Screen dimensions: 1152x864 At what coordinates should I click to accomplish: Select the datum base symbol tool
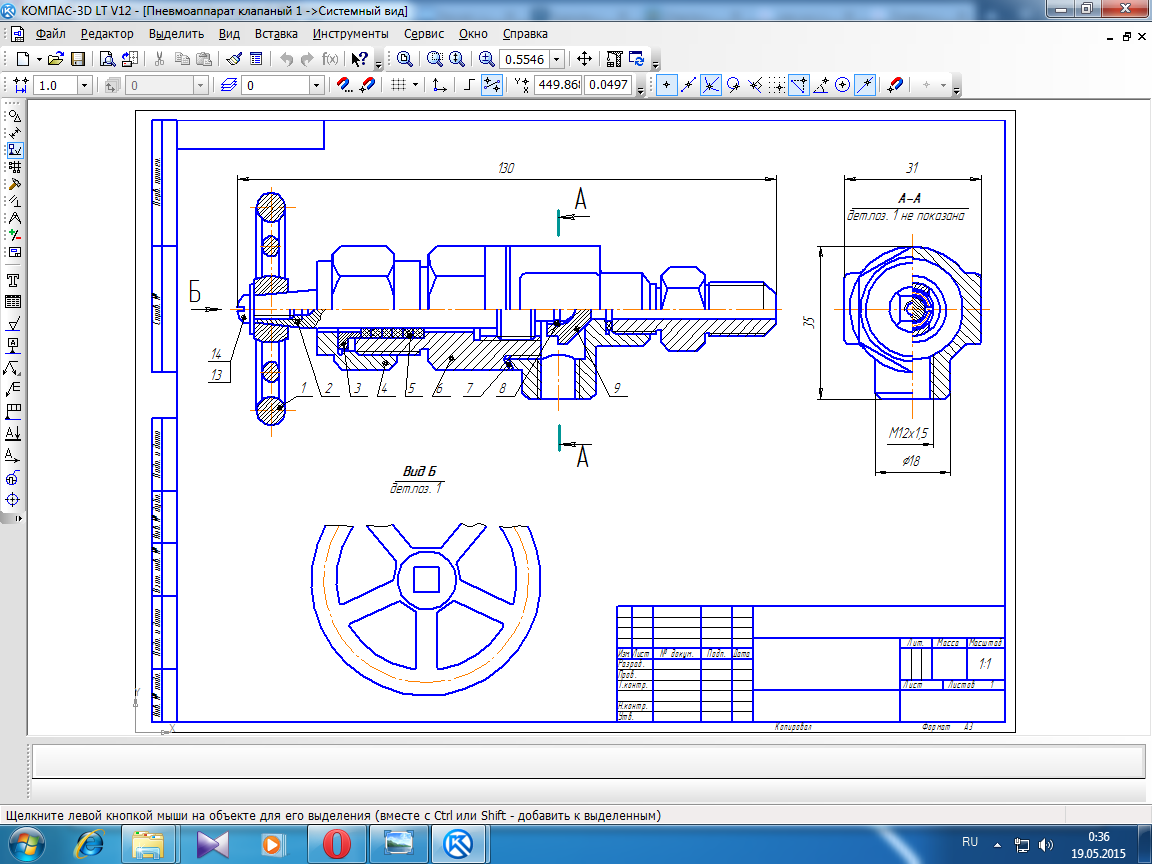coord(12,345)
